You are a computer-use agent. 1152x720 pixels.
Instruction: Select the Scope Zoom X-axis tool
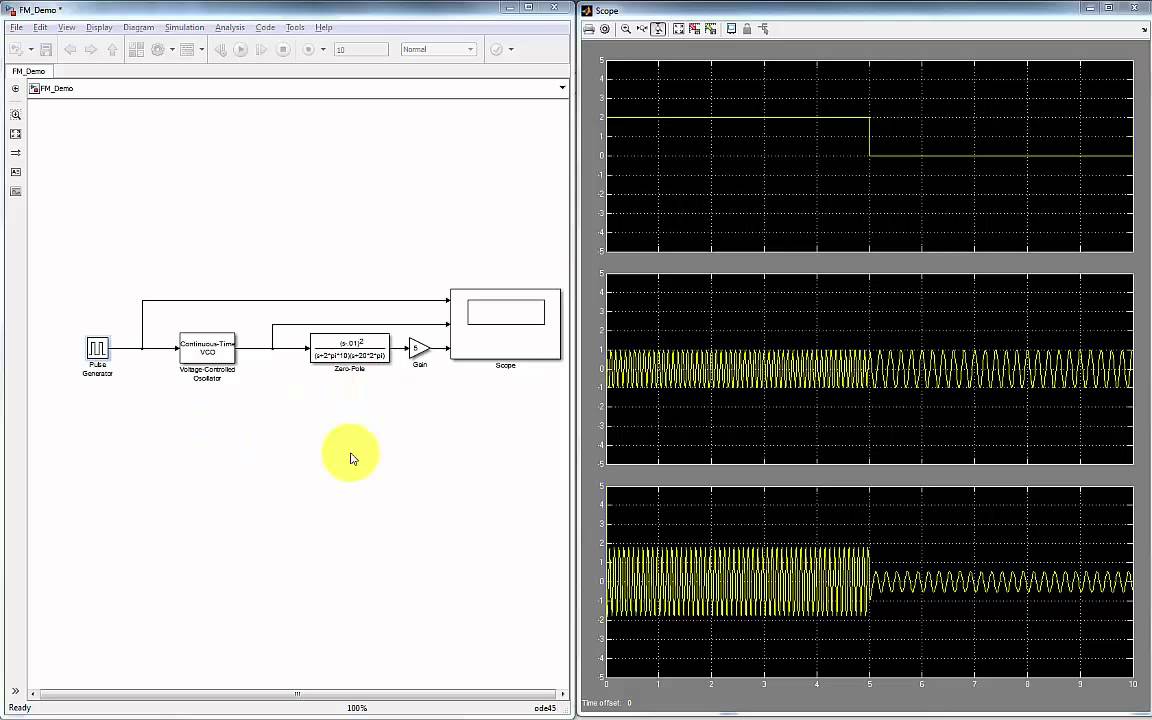[642, 29]
